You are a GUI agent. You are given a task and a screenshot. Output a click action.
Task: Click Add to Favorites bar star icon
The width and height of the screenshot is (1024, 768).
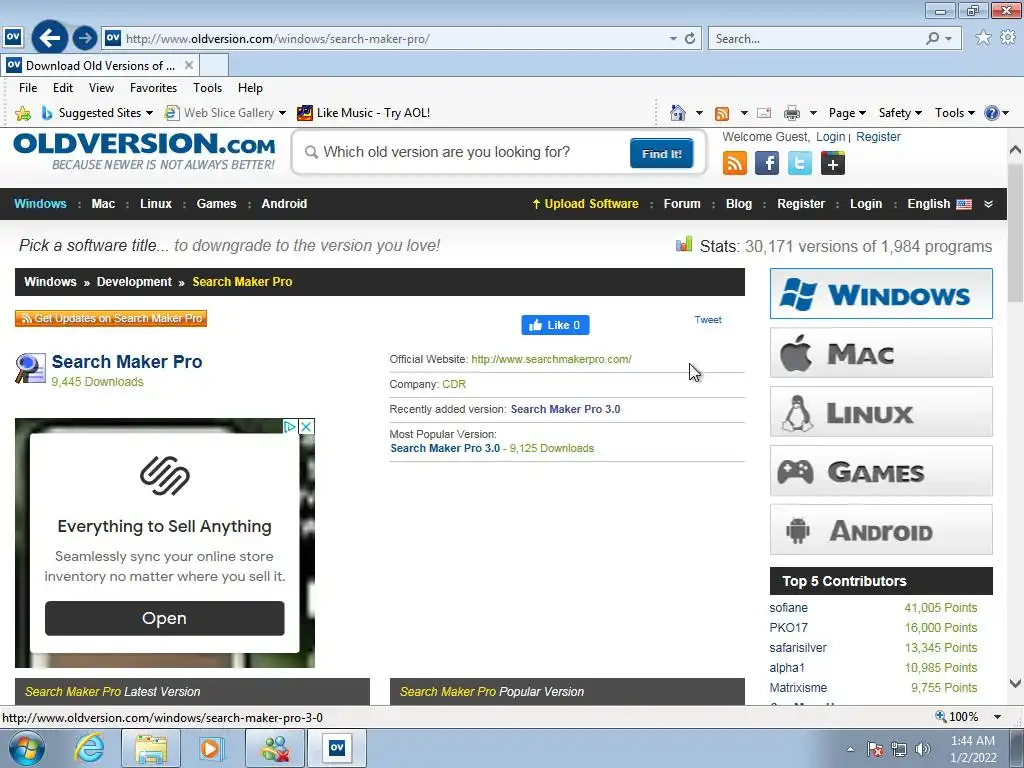pyautogui.click(x=23, y=113)
